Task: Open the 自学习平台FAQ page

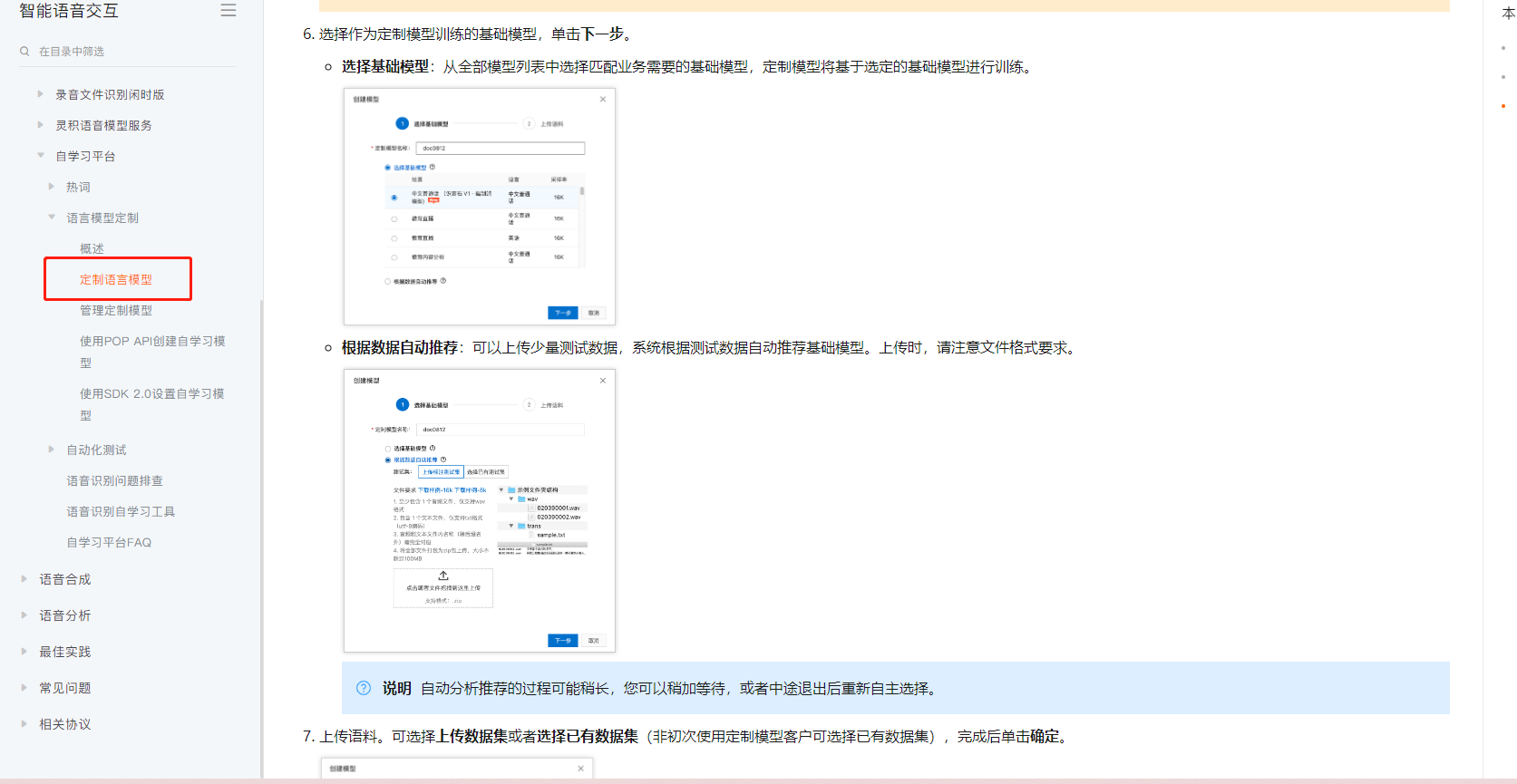Action: pos(109,542)
